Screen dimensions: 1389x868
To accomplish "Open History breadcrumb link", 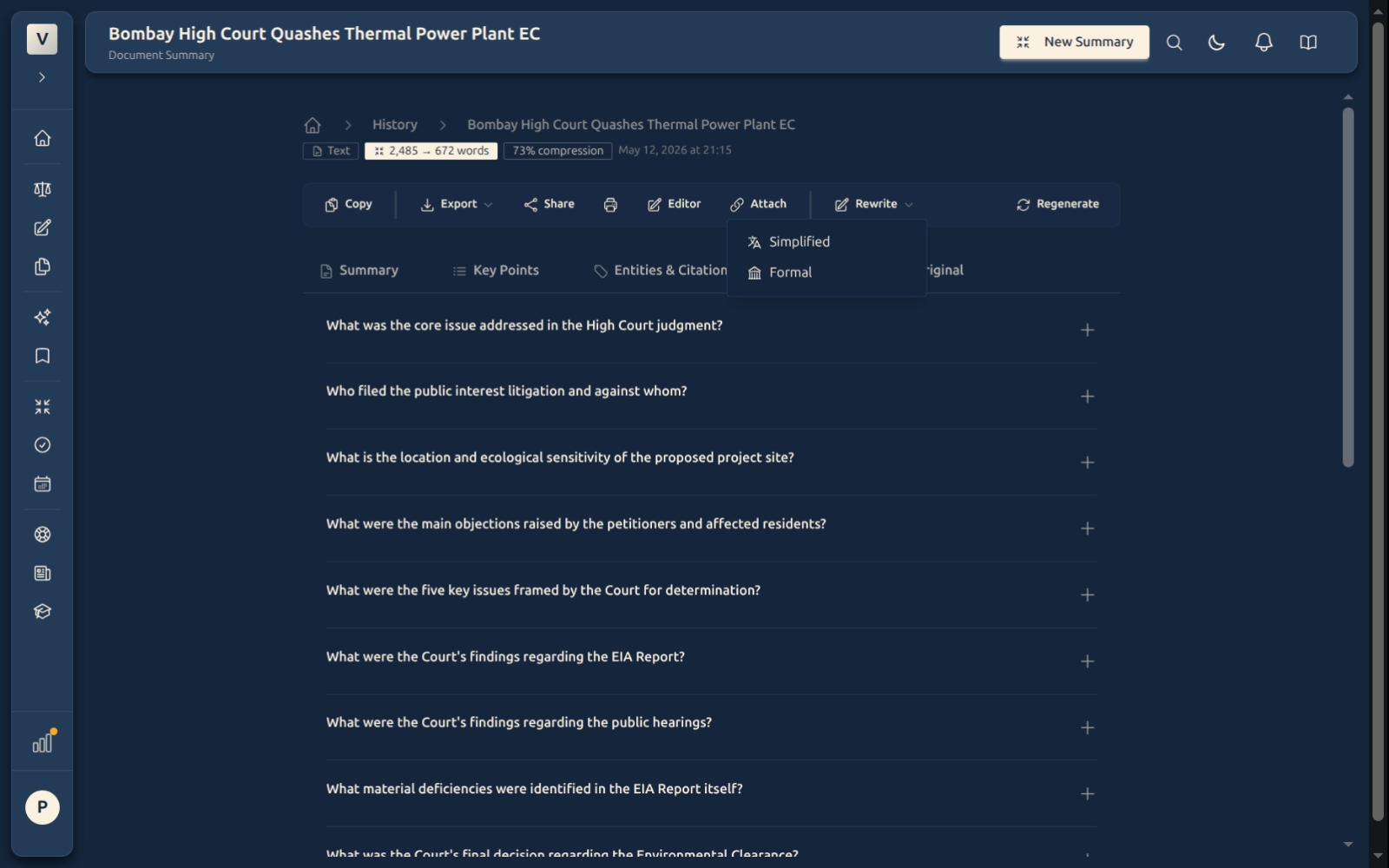I will pos(395,125).
